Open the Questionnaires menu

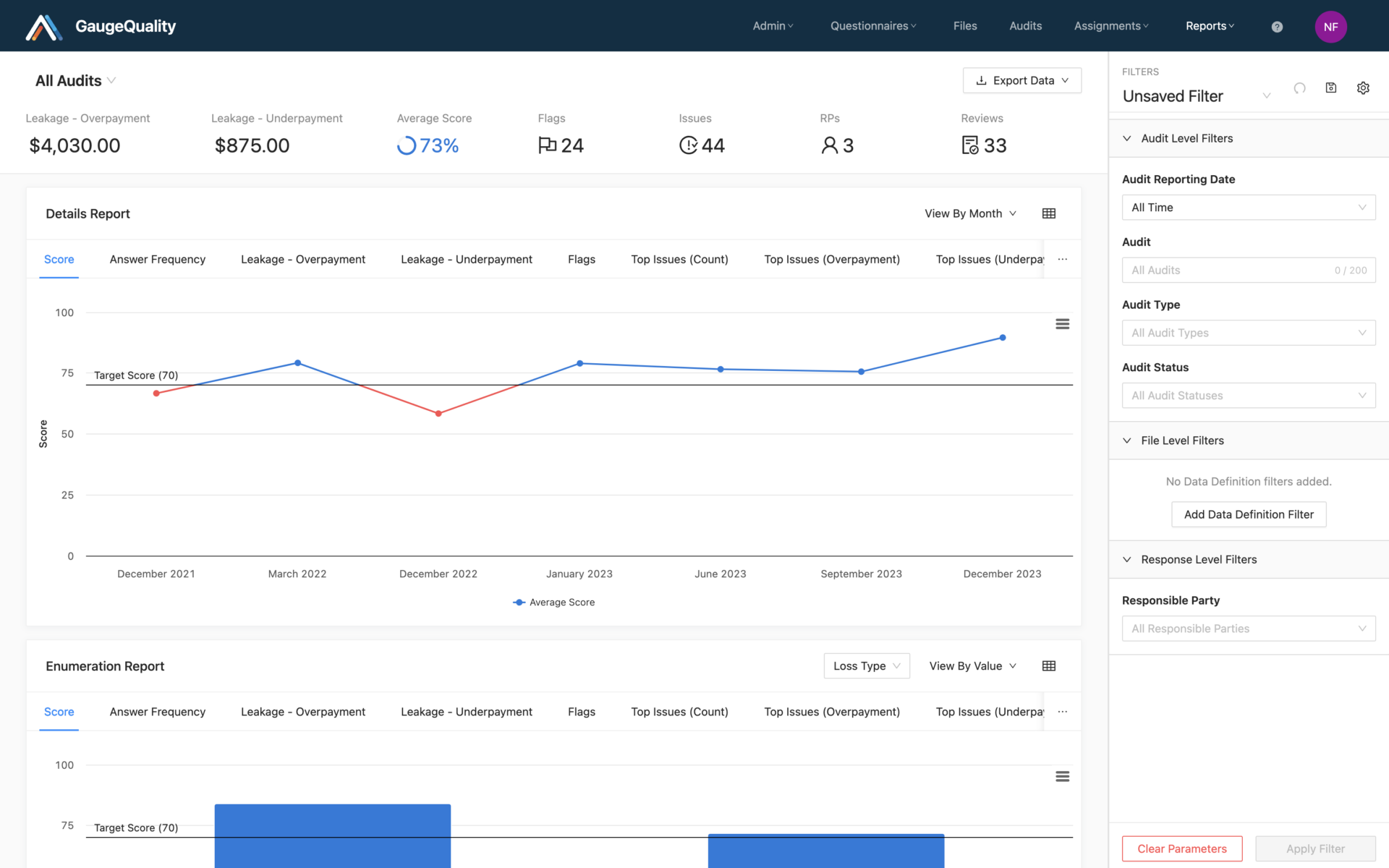[x=873, y=26]
